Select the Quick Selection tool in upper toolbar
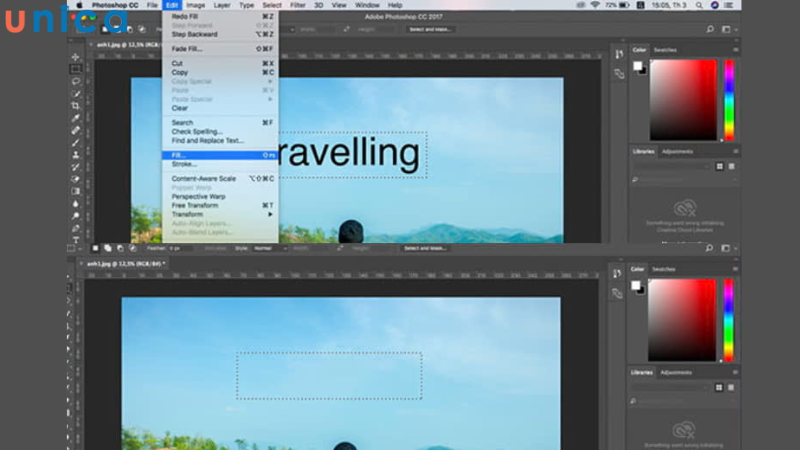The height and width of the screenshot is (450, 800). 76,93
